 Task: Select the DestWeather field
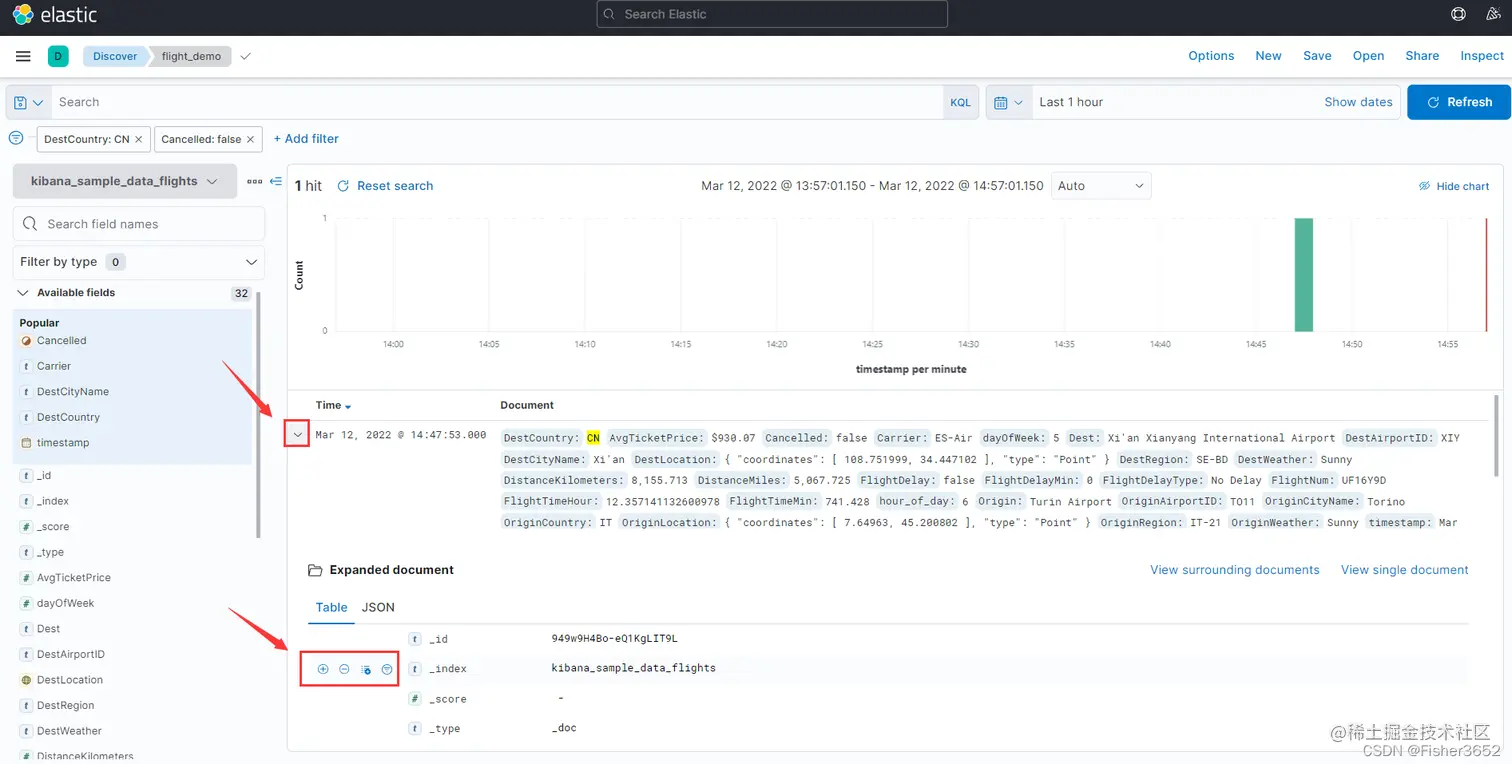[x=69, y=731]
